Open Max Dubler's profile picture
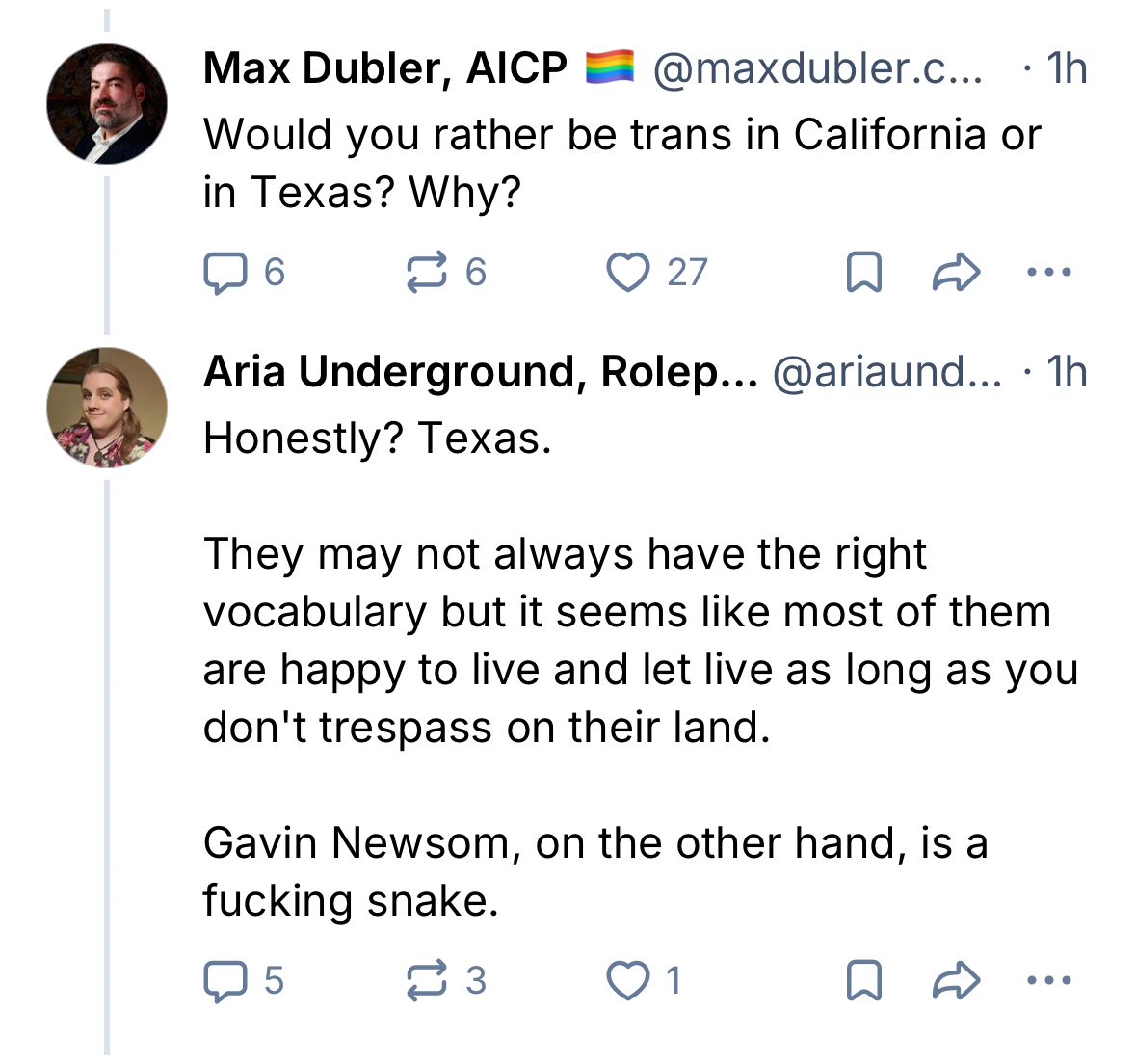Viewport: 1136px width, 1064px height. coord(106,103)
